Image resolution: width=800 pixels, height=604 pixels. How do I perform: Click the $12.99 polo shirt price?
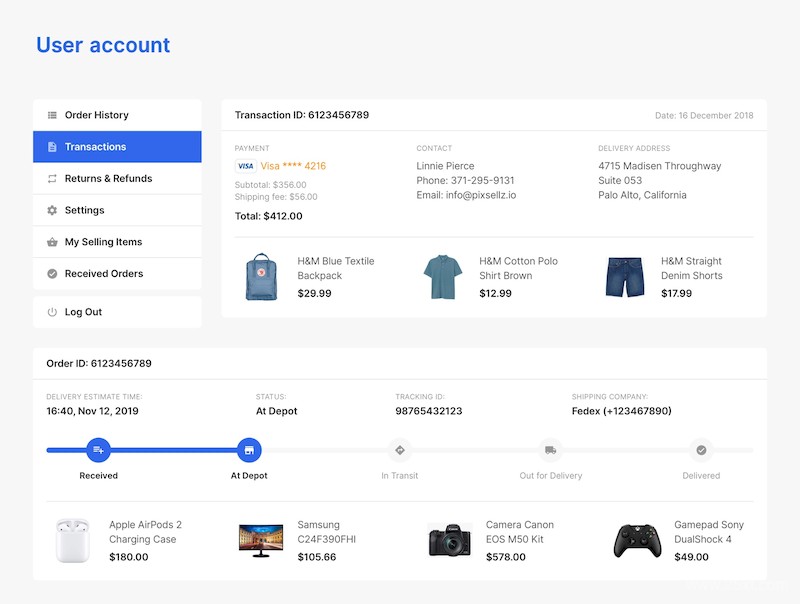pyautogui.click(x=495, y=293)
